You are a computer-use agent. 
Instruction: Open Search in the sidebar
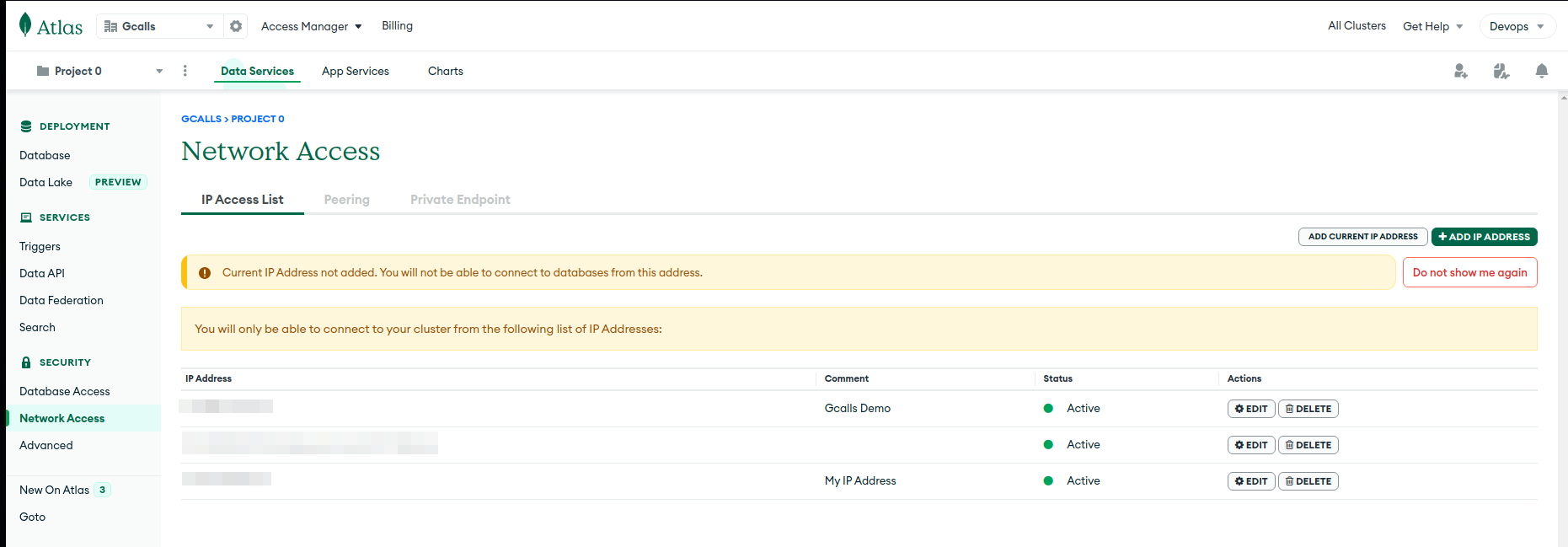tap(37, 327)
